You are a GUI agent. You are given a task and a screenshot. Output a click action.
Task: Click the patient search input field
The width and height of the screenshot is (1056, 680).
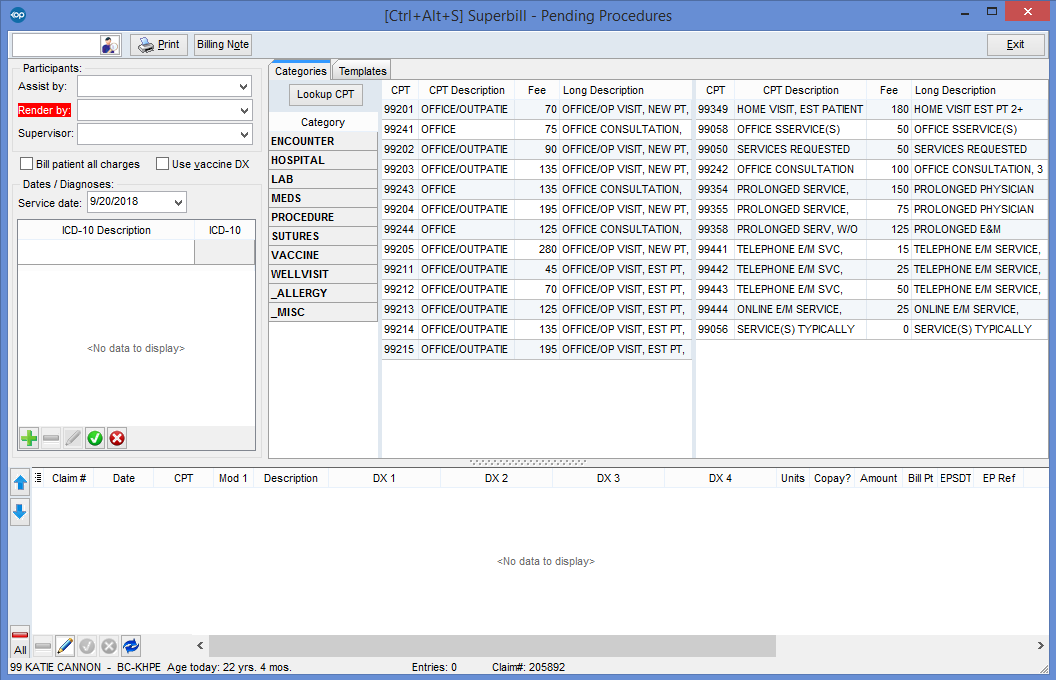[x=56, y=45]
